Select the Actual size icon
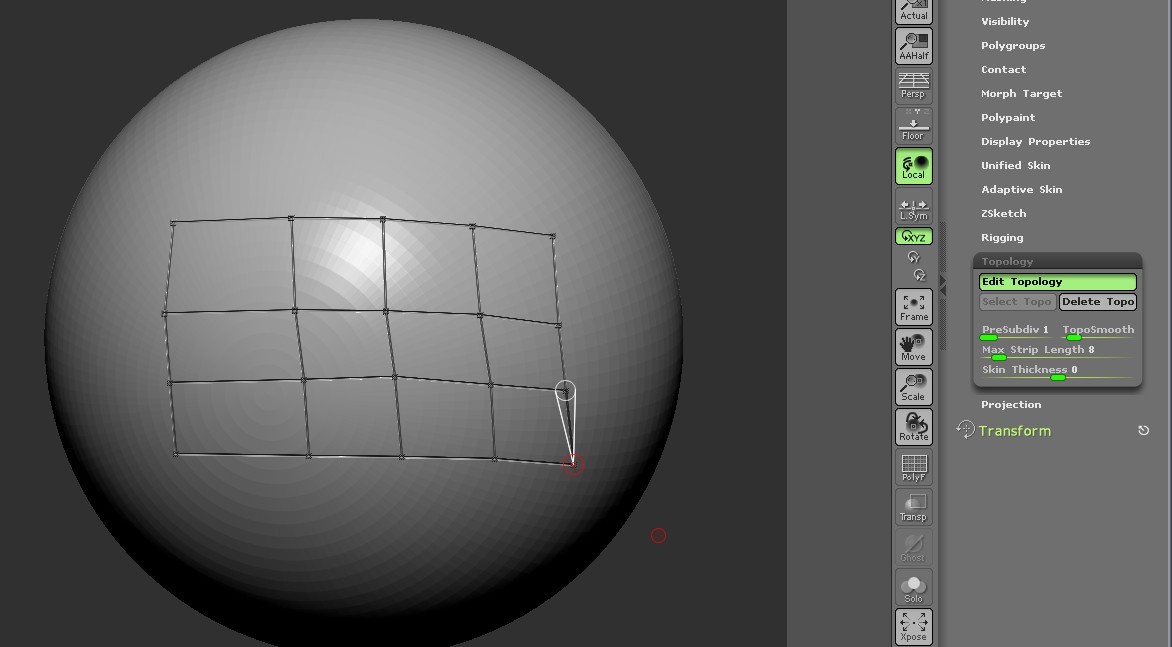1172x647 pixels. 913,10
